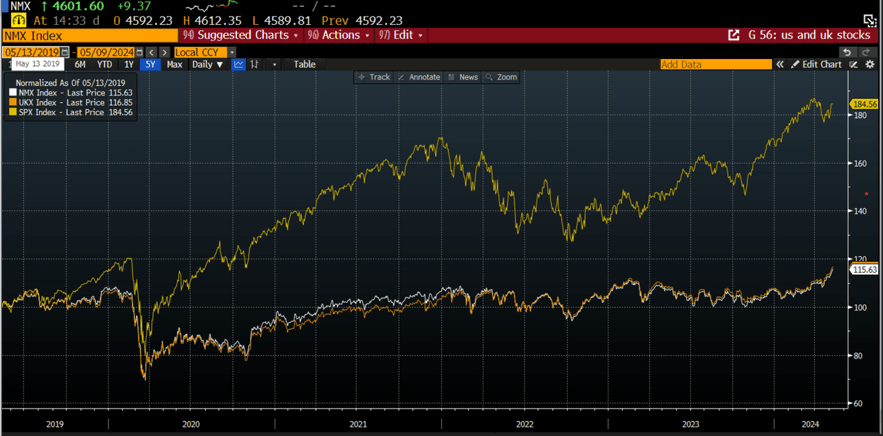Switch range to Max
Image resolution: width=883 pixels, height=436 pixels.
tap(175, 64)
